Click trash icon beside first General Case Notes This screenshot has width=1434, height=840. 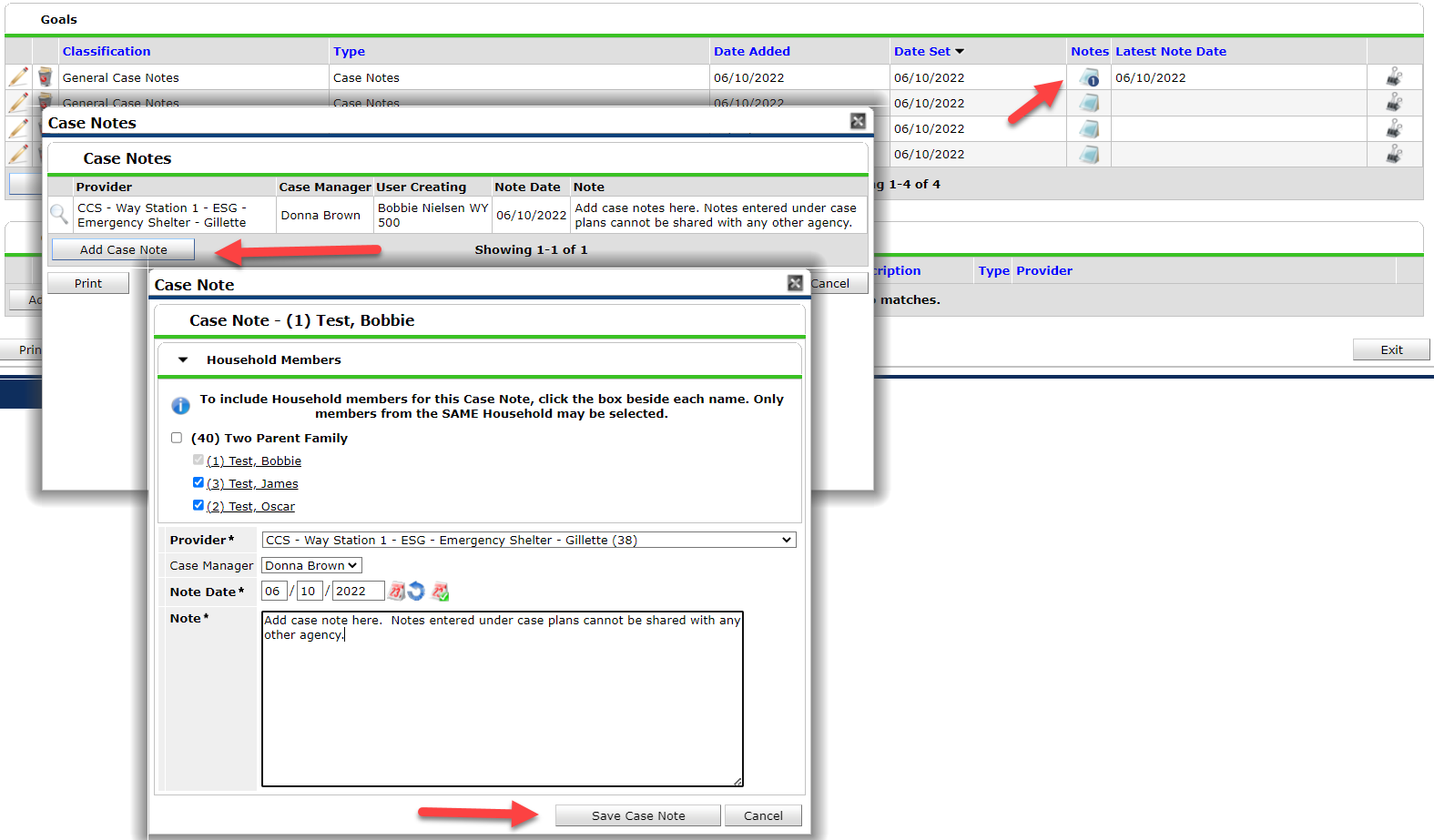pyautogui.click(x=45, y=77)
